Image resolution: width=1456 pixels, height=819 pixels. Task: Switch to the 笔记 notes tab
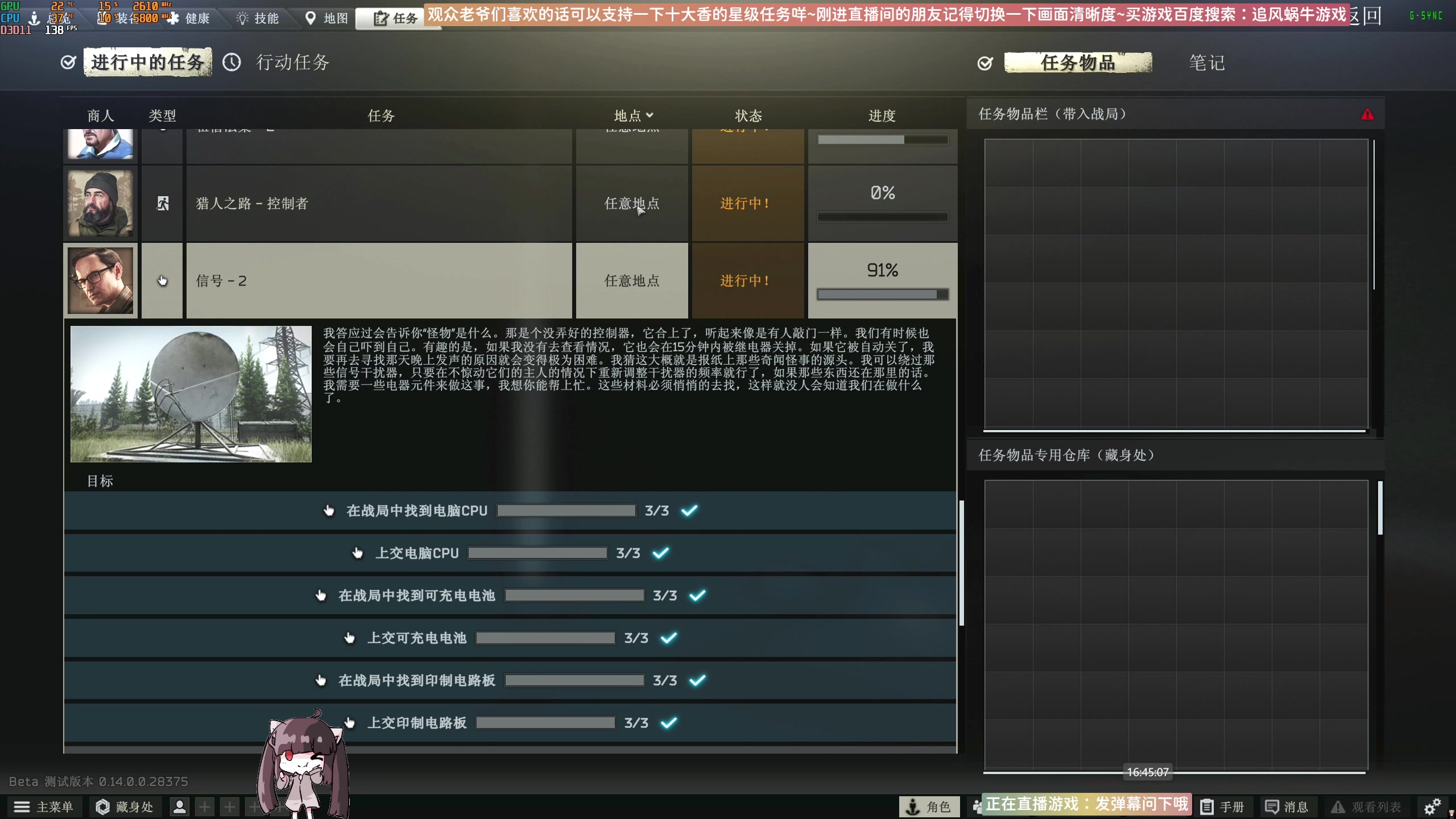click(1207, 63)
